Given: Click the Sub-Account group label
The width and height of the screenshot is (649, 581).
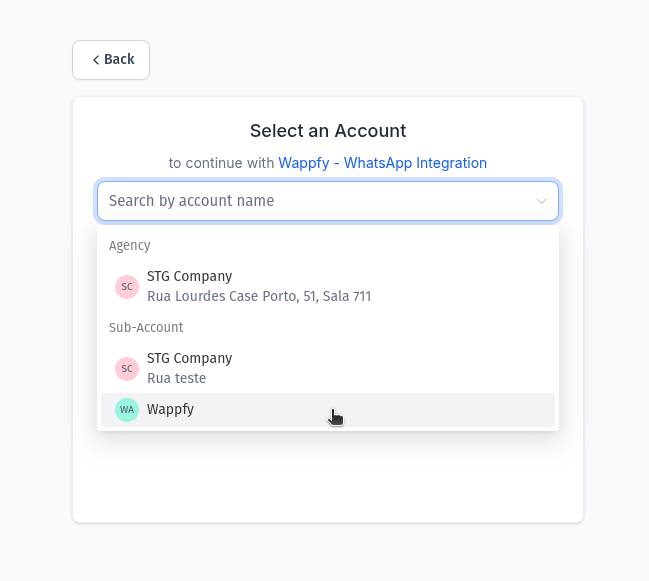Looking at the screenshot, I should click(x=146, y=327).
